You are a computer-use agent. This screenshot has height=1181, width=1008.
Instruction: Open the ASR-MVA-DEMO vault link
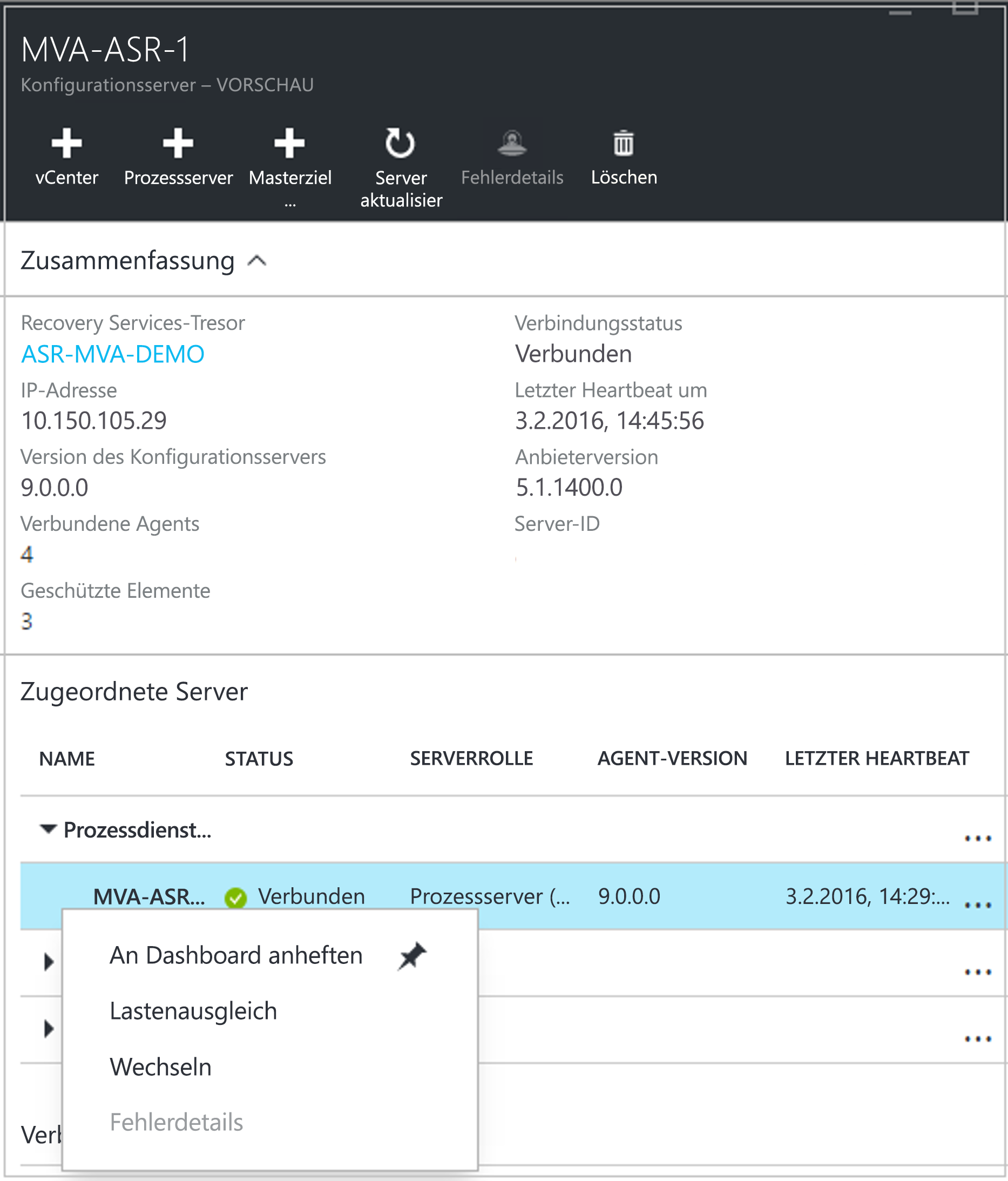coord(112,354)
